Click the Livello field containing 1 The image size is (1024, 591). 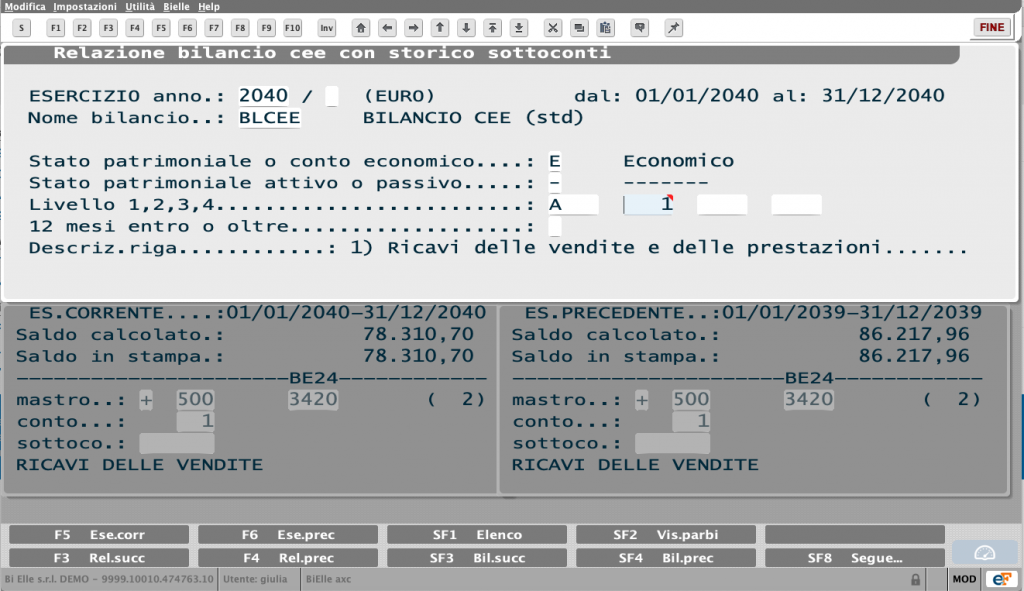pyautogui.click(x=648, y=205)
